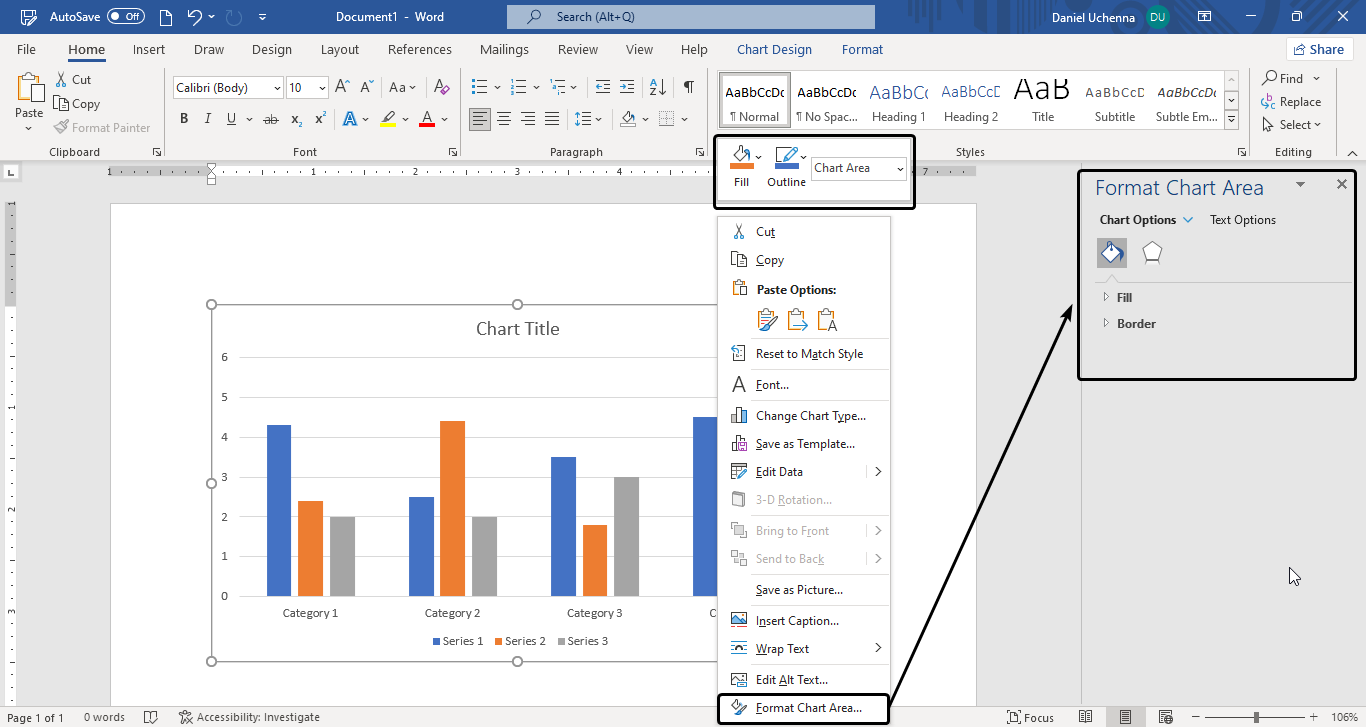Toggle bold formatting

tap(184, 118)
